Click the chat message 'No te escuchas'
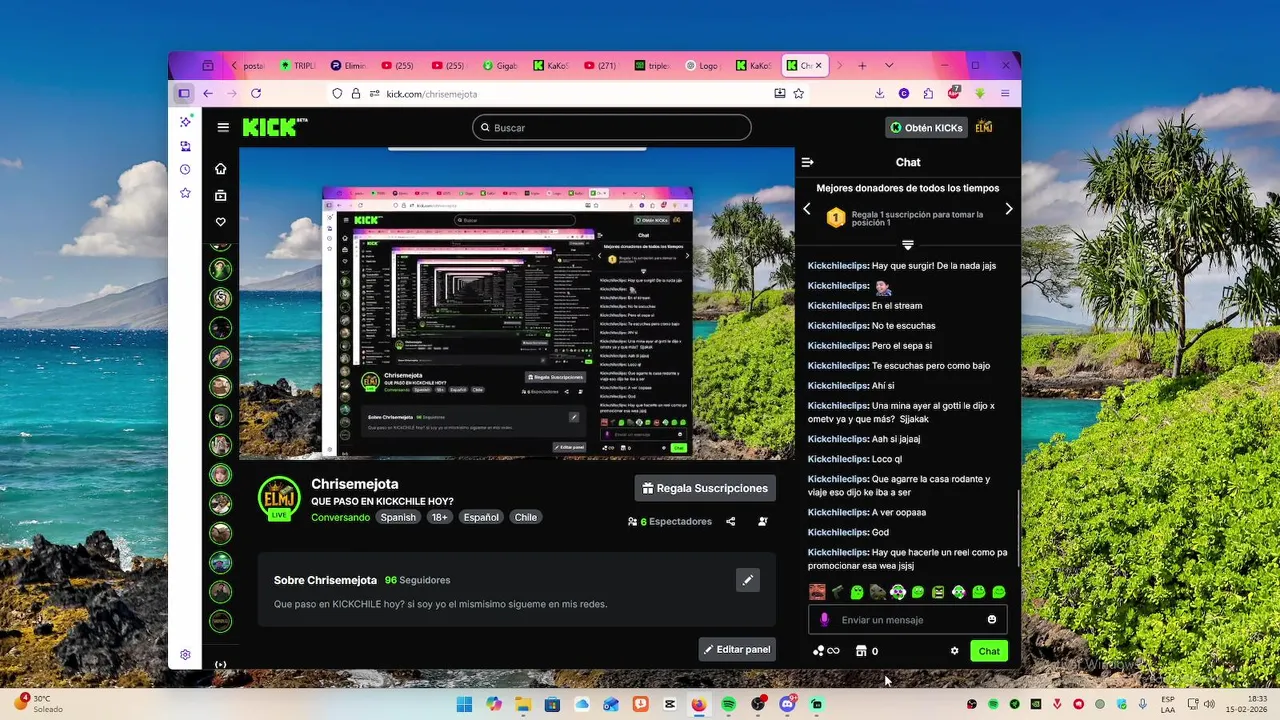 [904, 326]
